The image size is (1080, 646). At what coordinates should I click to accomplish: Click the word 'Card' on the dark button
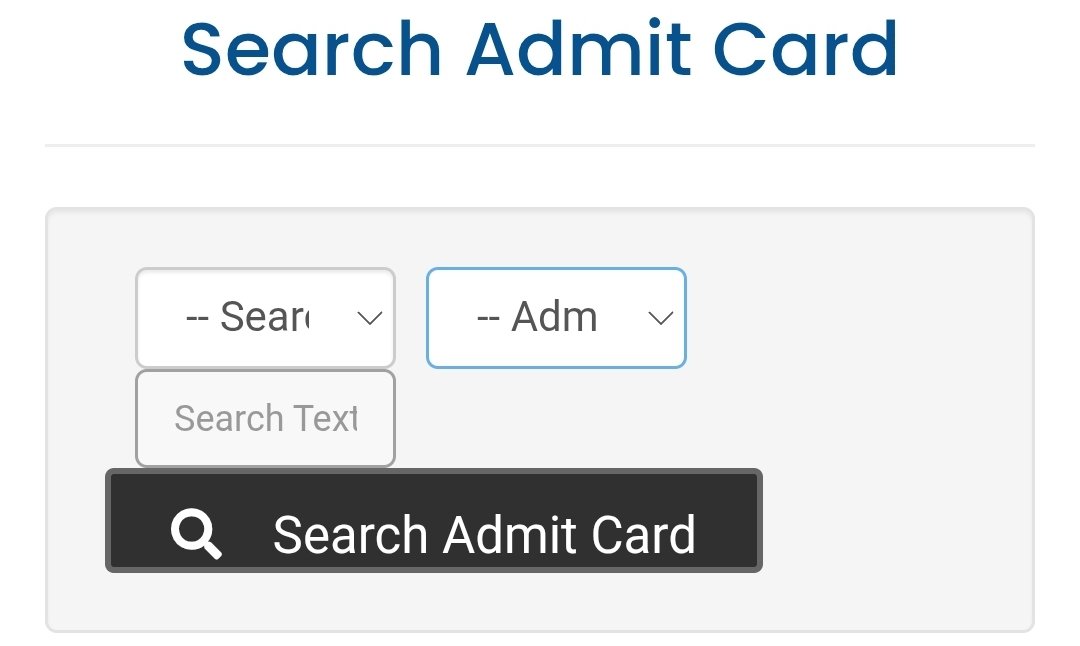[643, 535]
